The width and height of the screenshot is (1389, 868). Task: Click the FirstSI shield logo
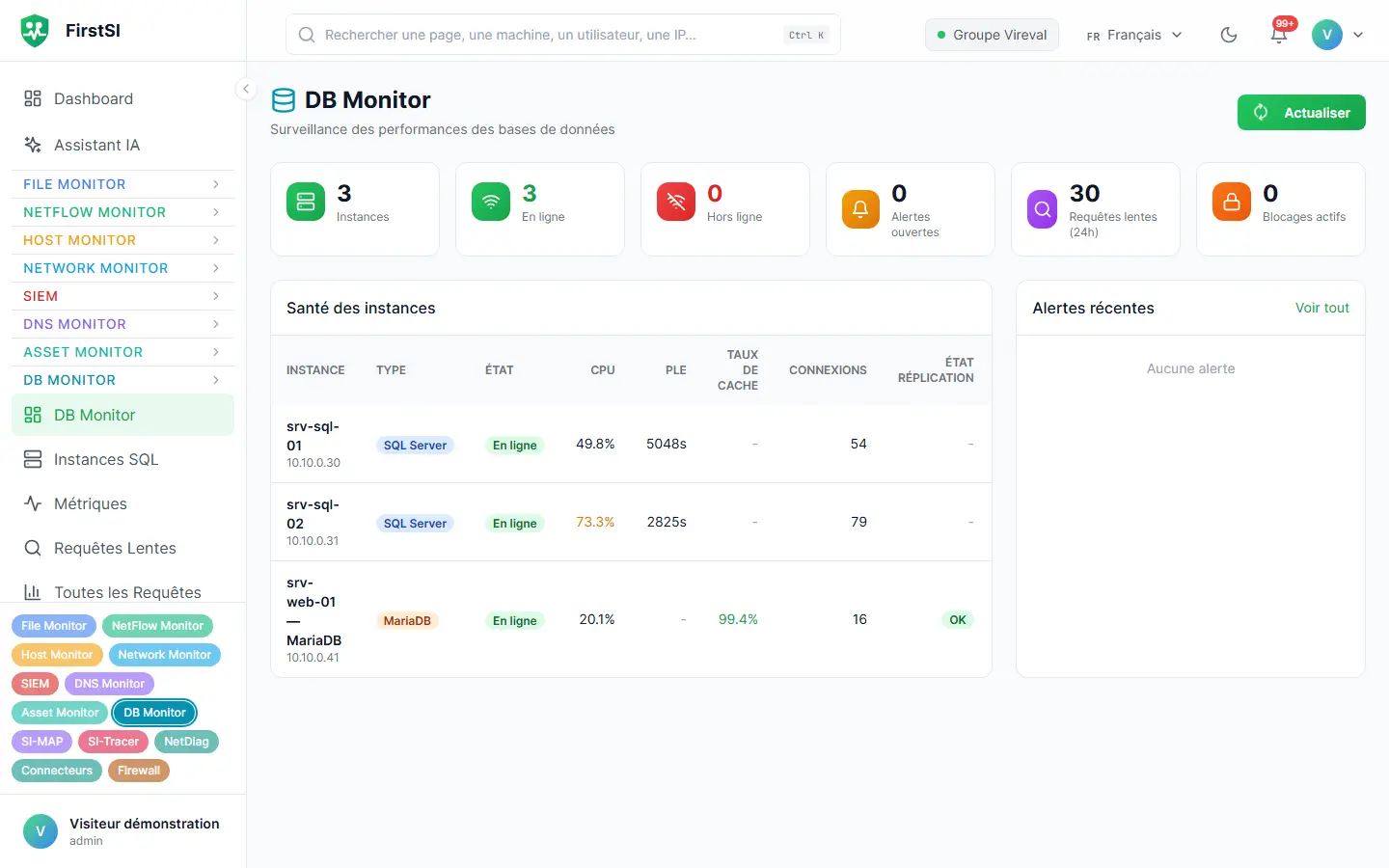pos(35,31)
